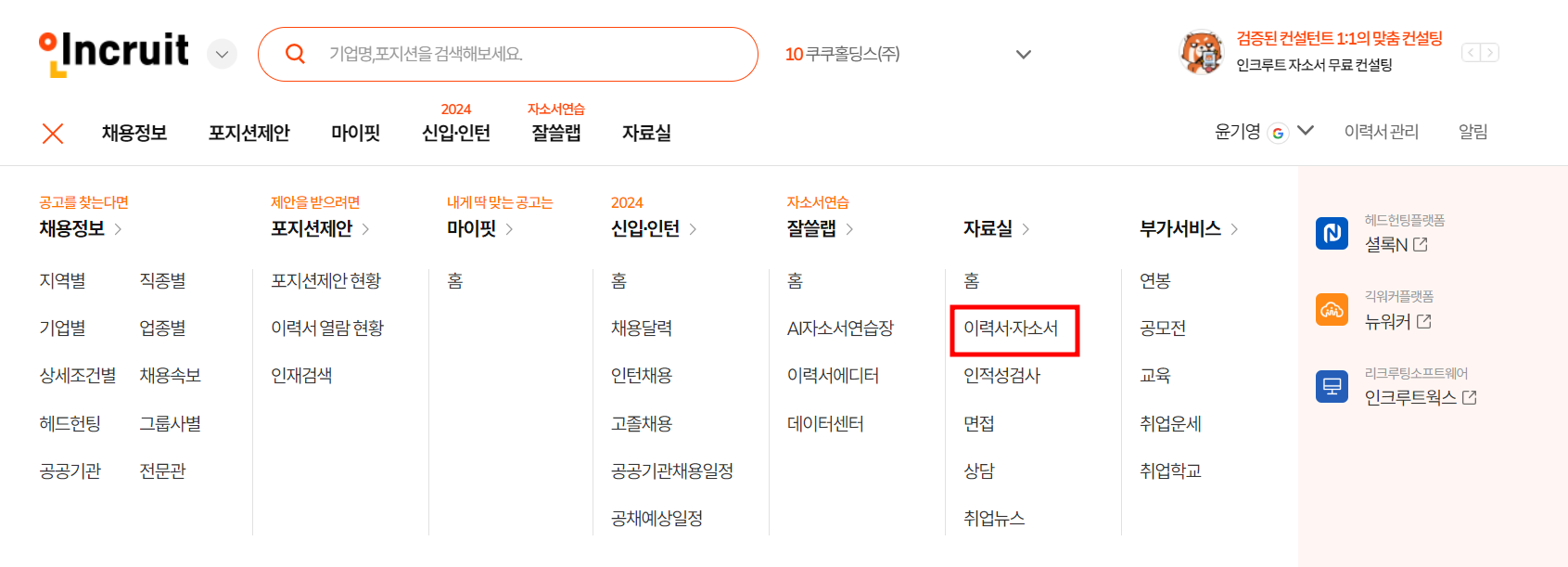Click the external-link icon beside 셜록N
Image resolution: width=1568 pixels, height=567 pixels.
(x=1420, y=244)
